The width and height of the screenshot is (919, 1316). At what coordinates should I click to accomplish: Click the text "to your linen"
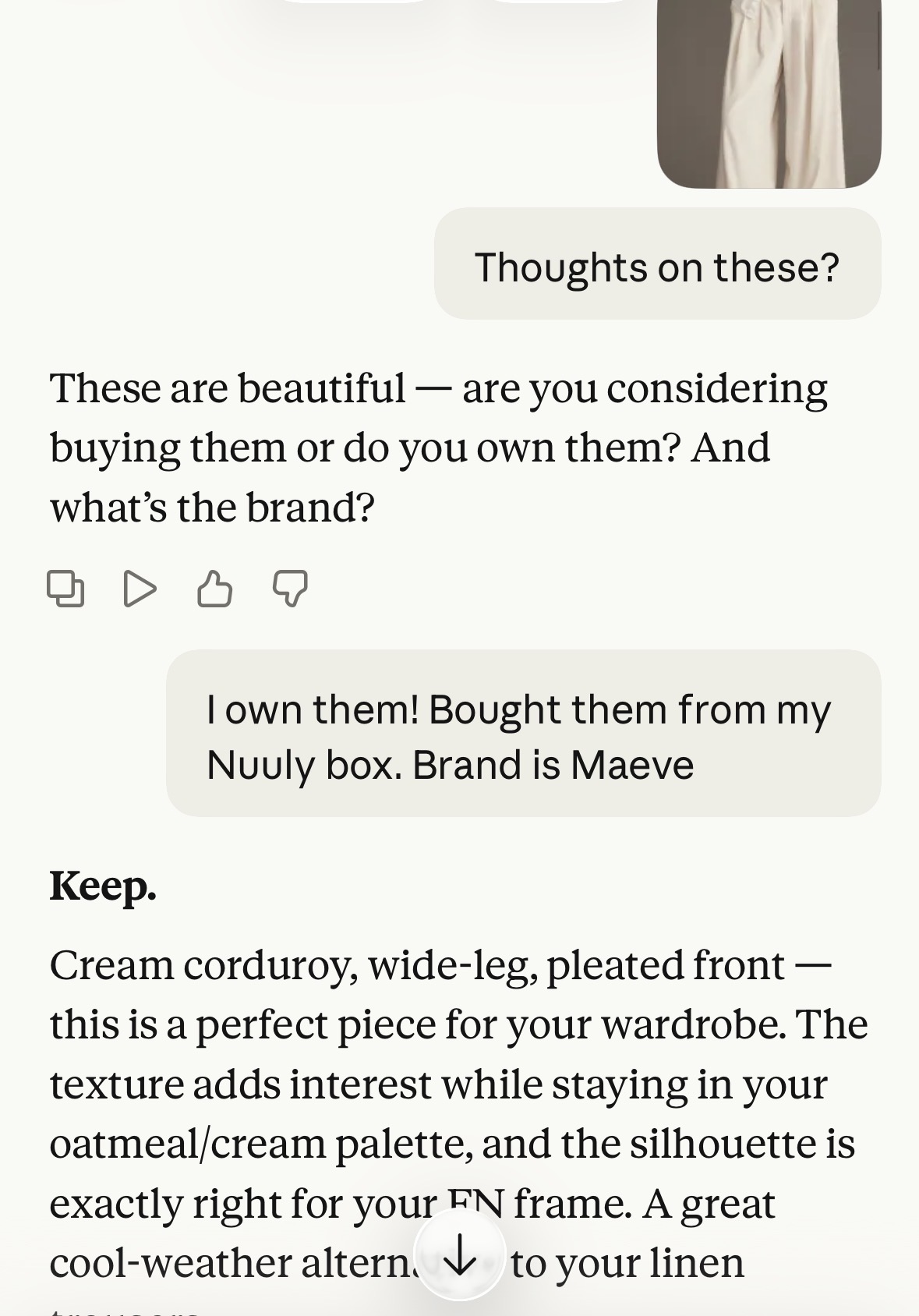pos(627,1264)
